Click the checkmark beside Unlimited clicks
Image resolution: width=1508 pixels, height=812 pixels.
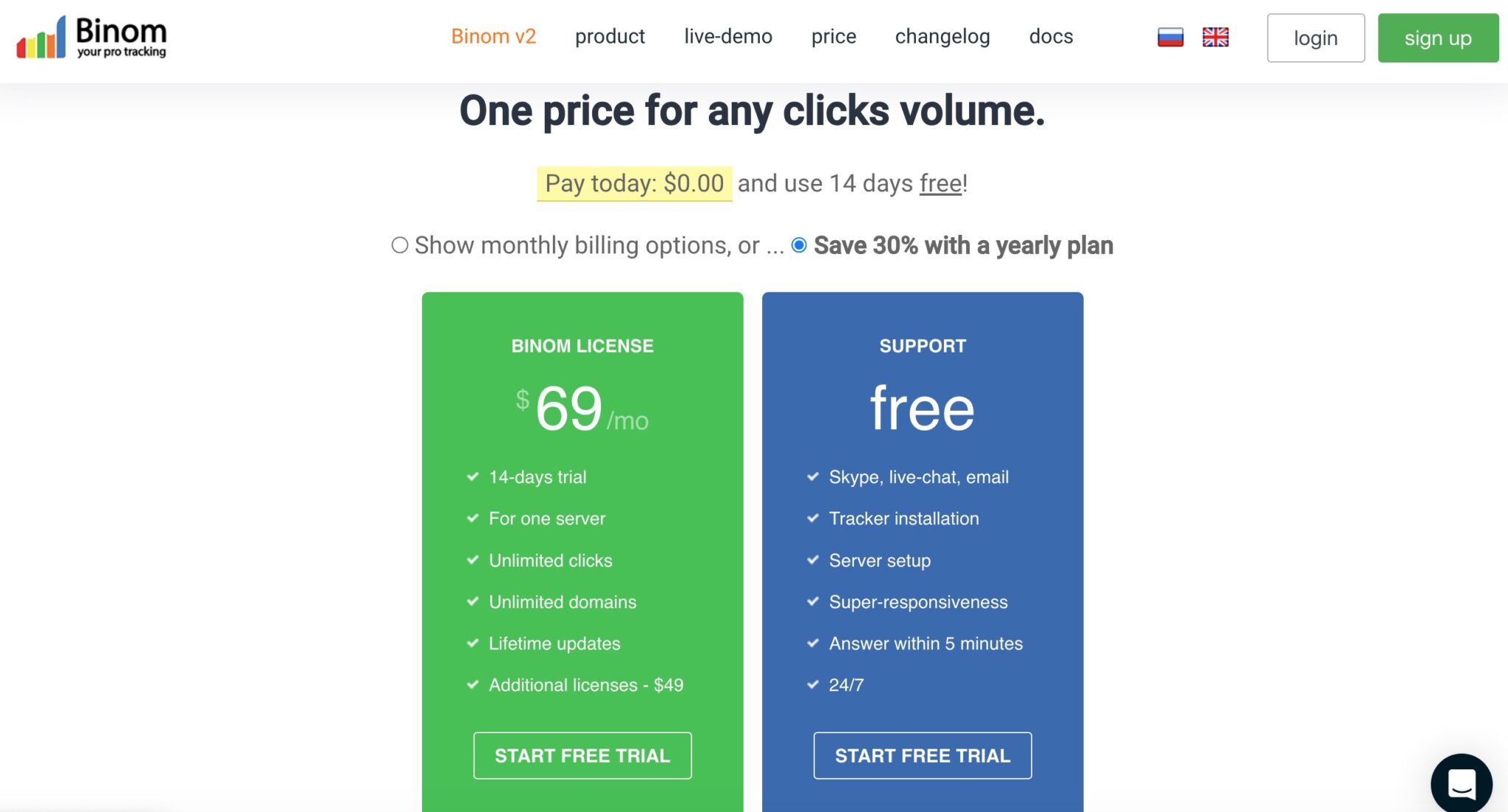coord(472,559)
